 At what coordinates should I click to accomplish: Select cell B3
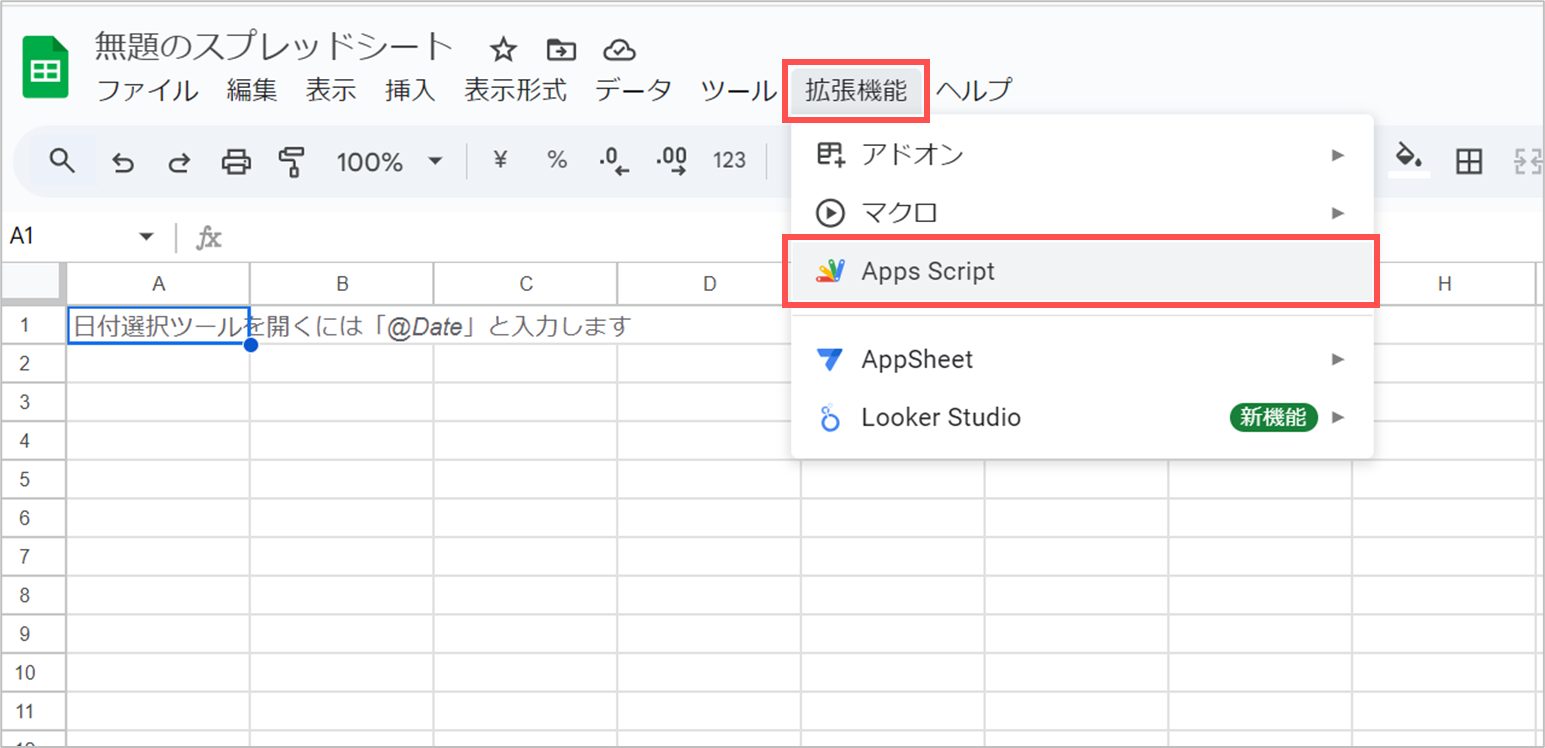click(x=342, y=402)
